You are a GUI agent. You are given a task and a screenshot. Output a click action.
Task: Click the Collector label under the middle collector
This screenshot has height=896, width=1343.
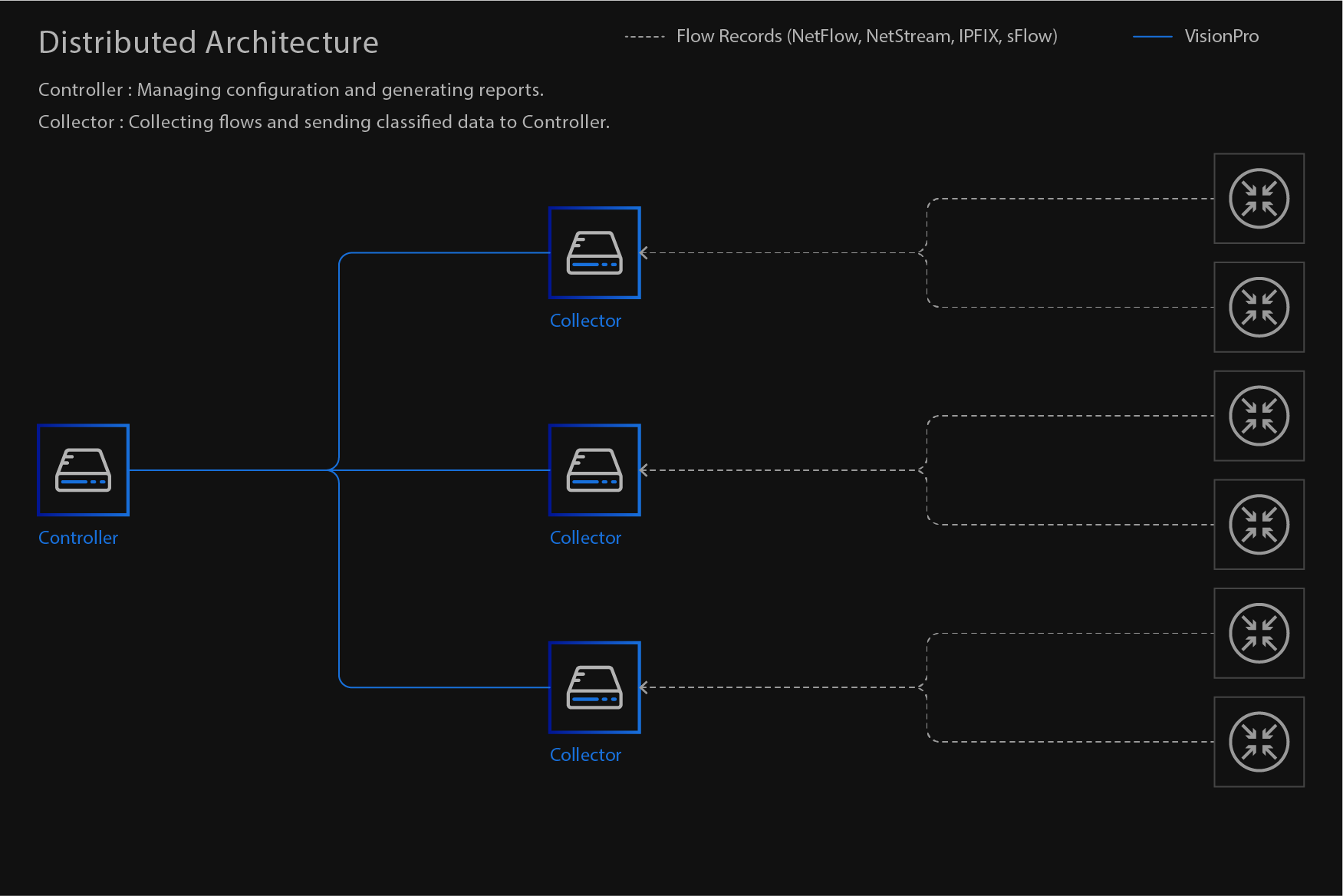(585, 538)
